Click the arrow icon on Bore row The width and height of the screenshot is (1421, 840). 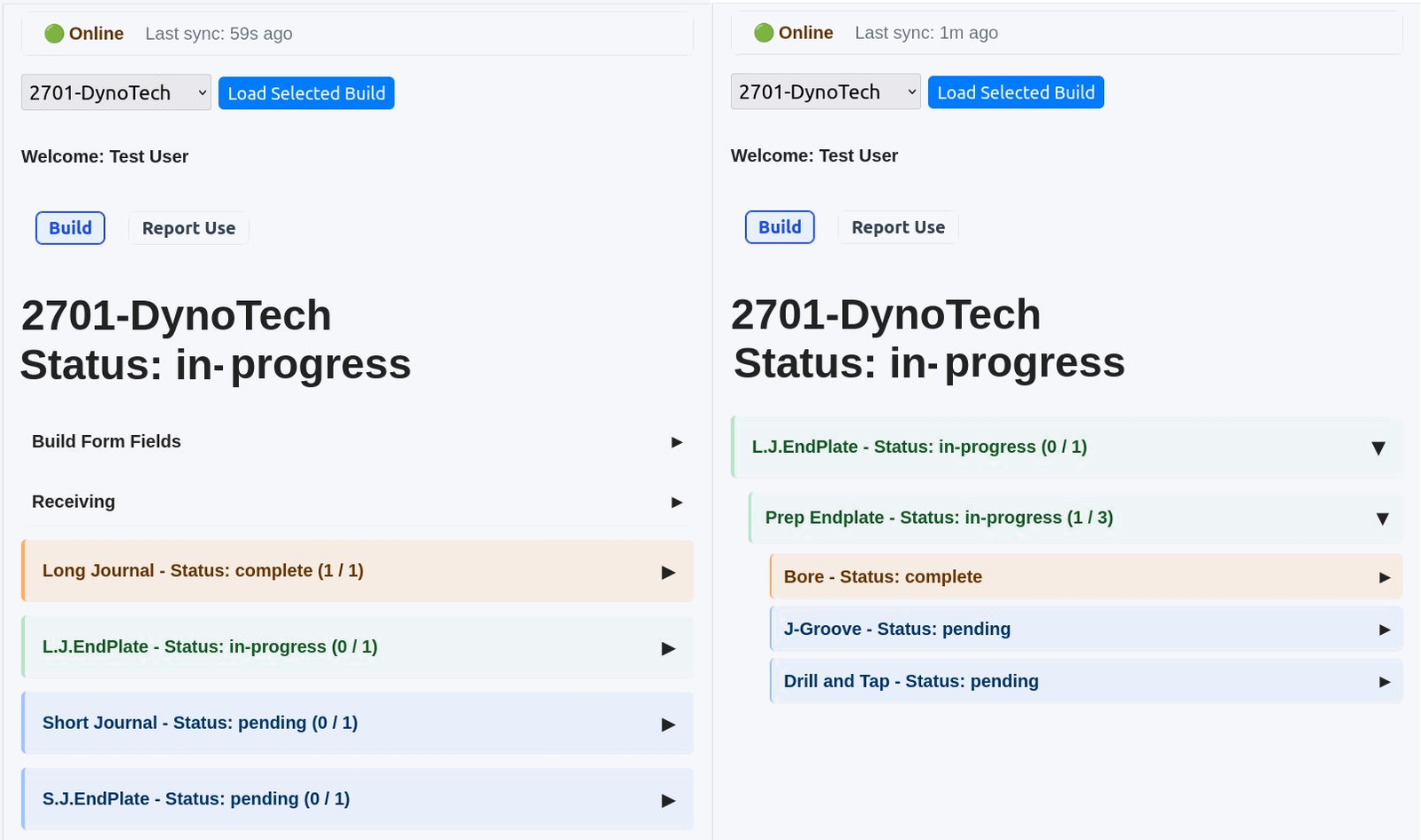(x=1384, y=576)
